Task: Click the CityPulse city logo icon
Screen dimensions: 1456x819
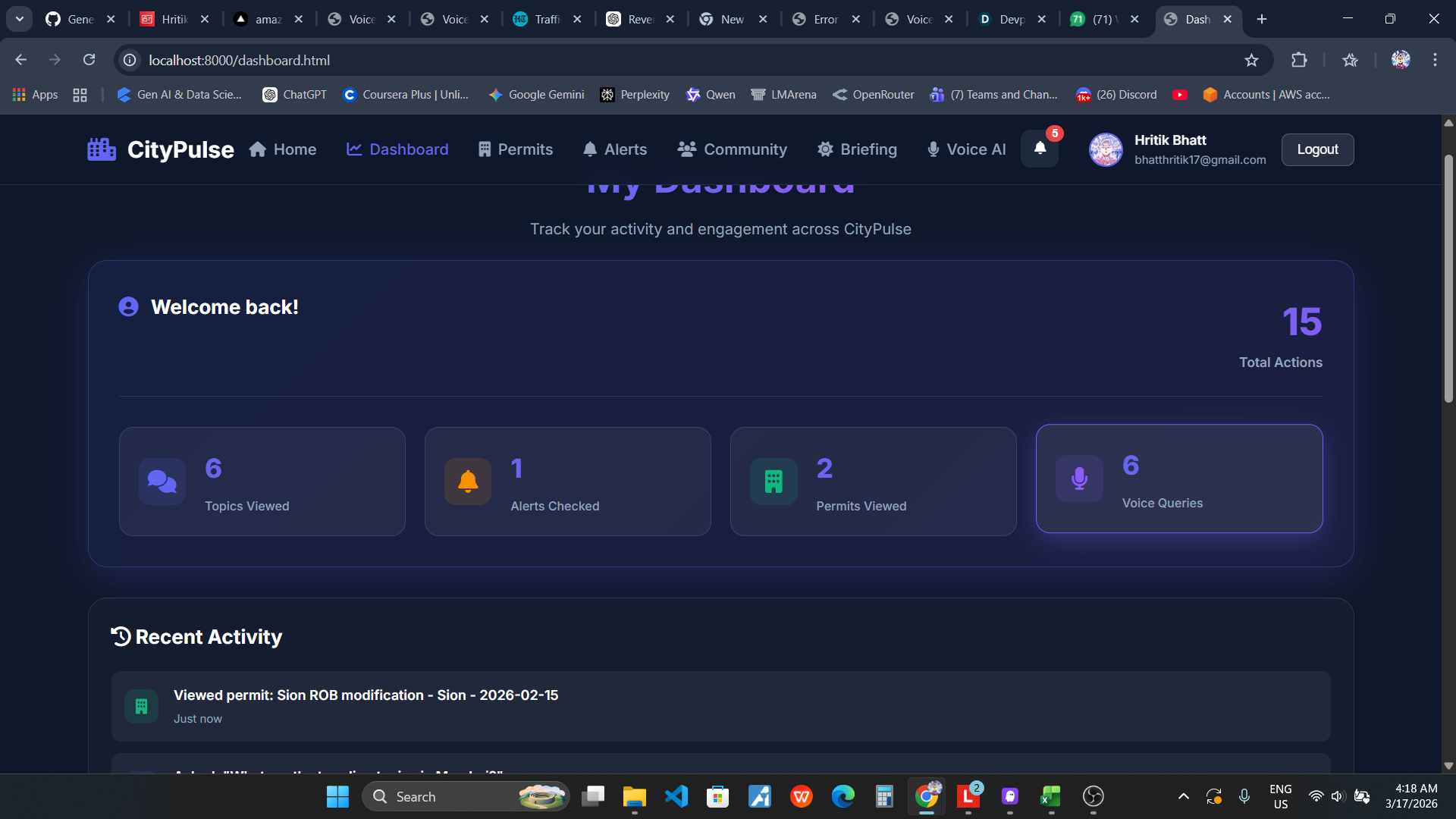Action: coord(102,149)
